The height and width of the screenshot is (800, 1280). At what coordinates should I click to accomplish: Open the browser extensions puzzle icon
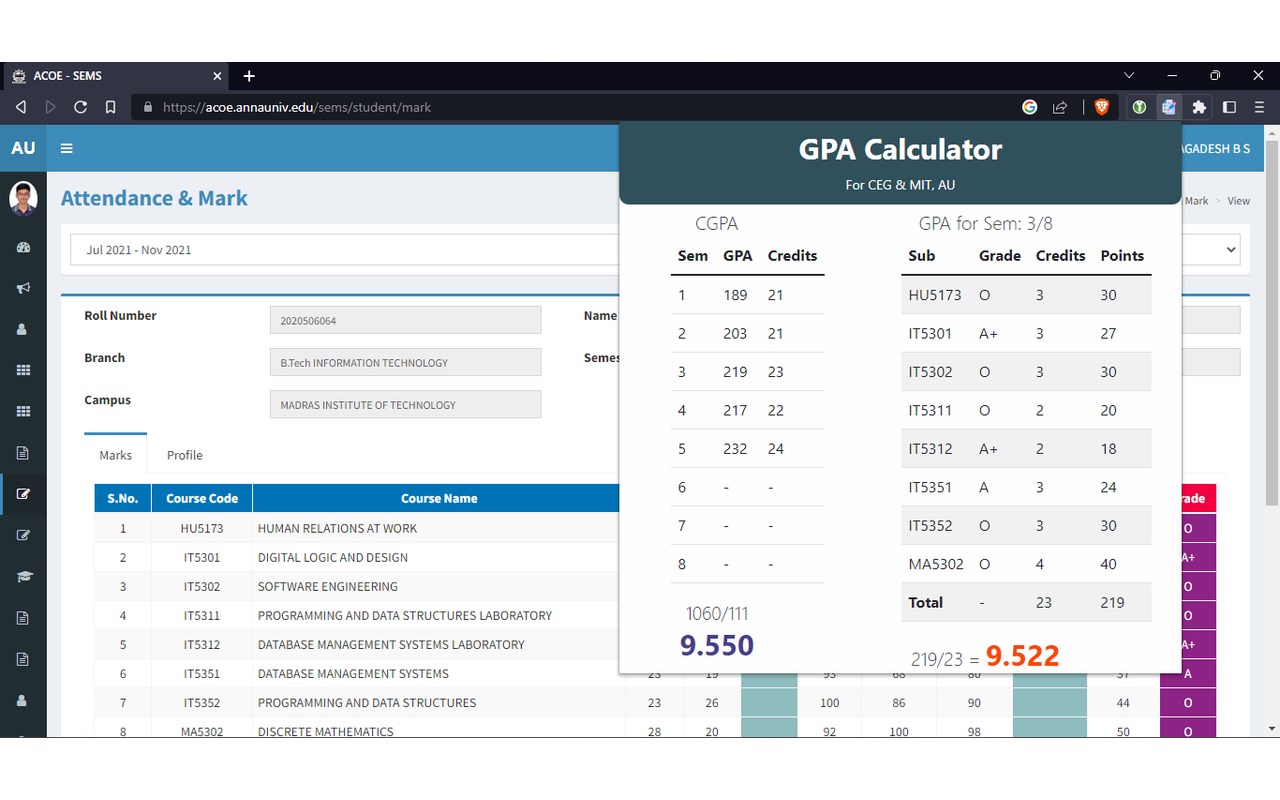(1199, 107)
